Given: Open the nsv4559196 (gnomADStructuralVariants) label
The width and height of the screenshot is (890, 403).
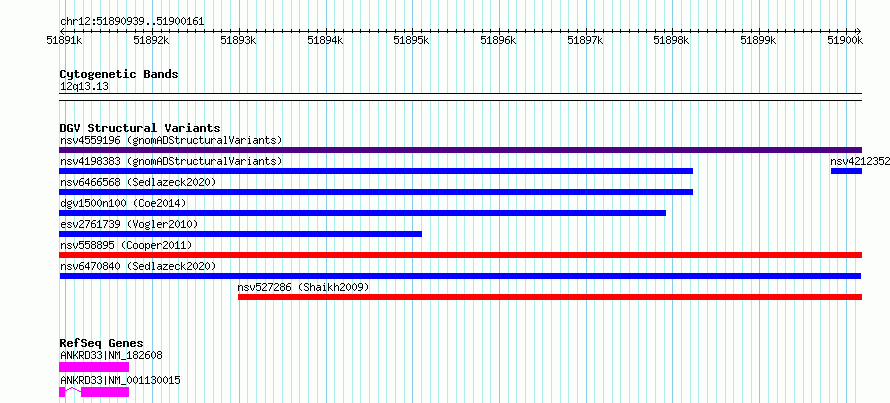Looking at the screenshot, I should (171, 140).
